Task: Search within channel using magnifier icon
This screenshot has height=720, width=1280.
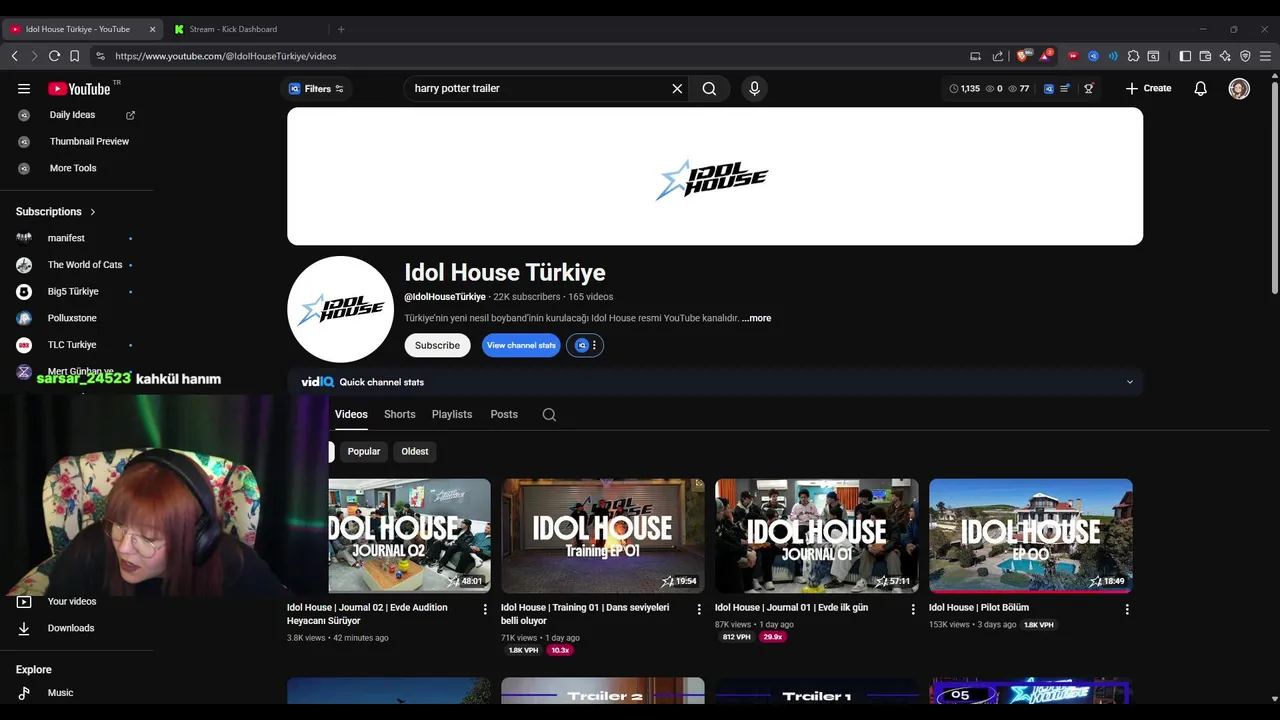Action: (x=549, y=414)
